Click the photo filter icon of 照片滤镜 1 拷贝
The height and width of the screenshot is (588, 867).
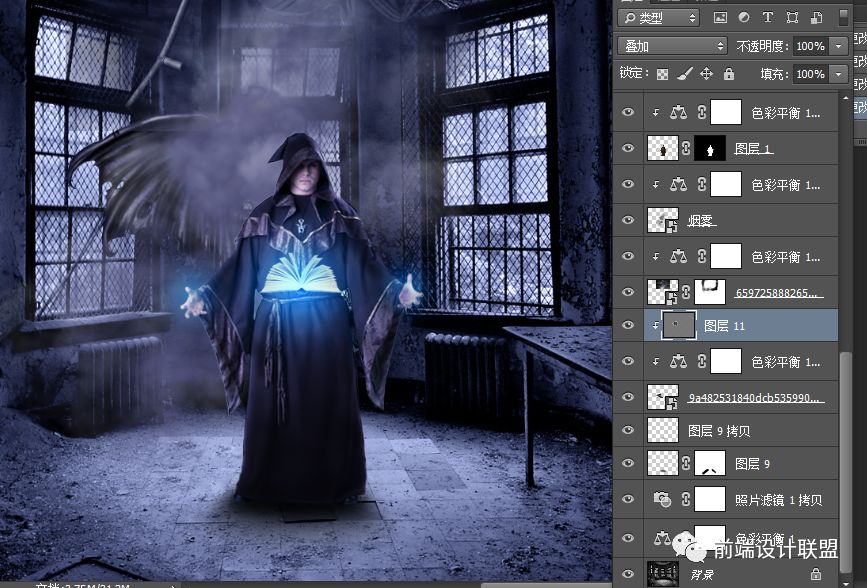(662, 499)
